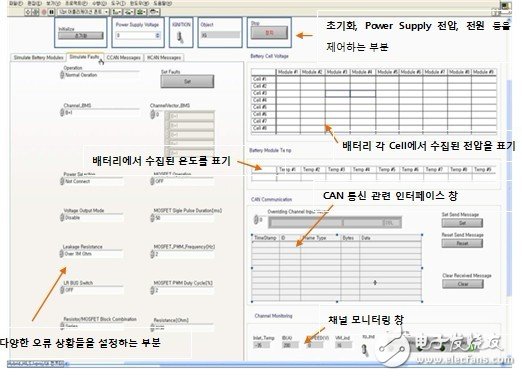Click the LR BUS Switch OFF selector
Screen dimensions: 522x376
click(92, 290)
